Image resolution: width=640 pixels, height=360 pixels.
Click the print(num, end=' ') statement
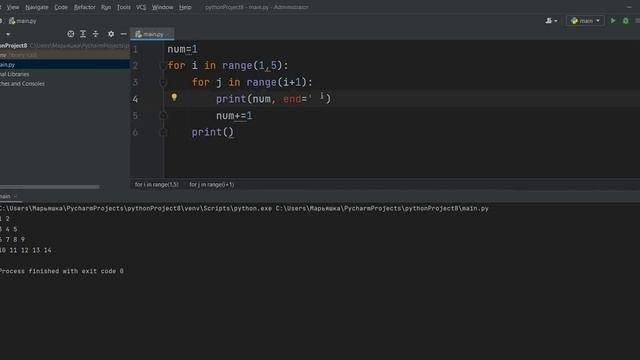tap(273, 99)
